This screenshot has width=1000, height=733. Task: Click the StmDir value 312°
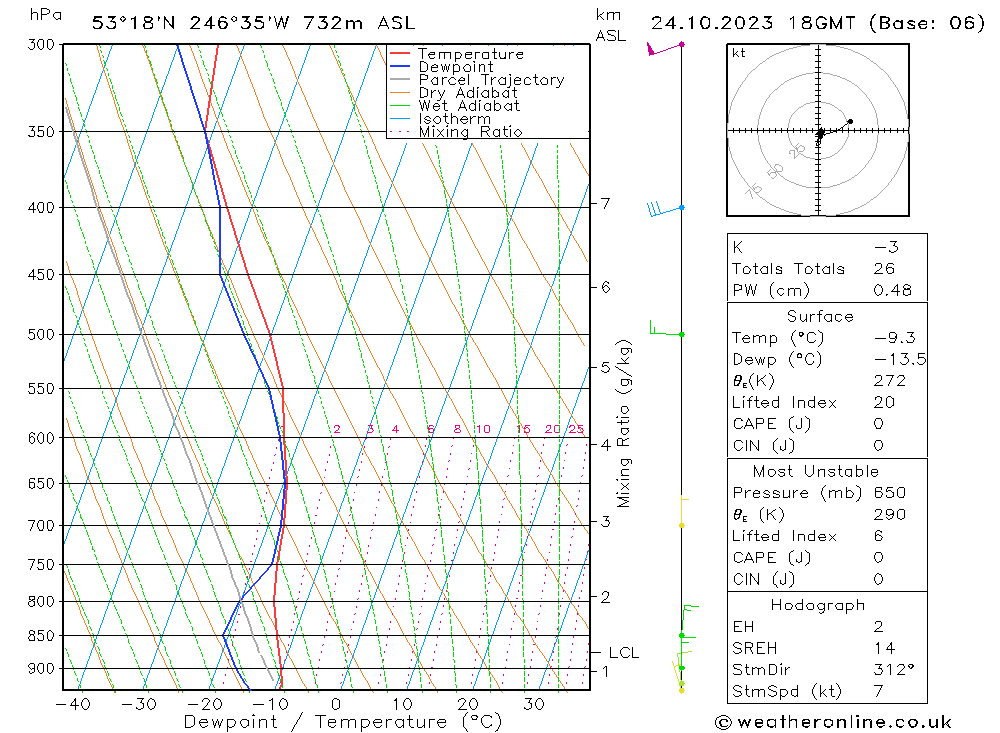pos(894,670)
